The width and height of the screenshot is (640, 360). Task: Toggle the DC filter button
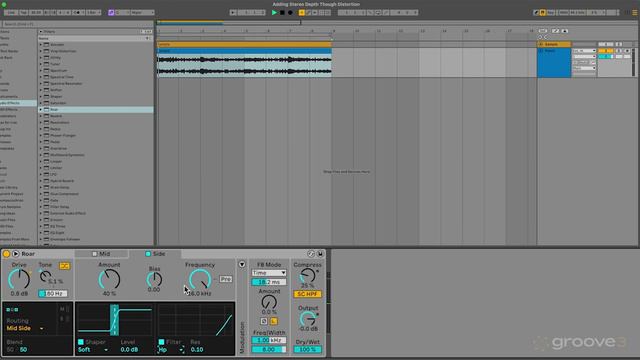(64, 266)
